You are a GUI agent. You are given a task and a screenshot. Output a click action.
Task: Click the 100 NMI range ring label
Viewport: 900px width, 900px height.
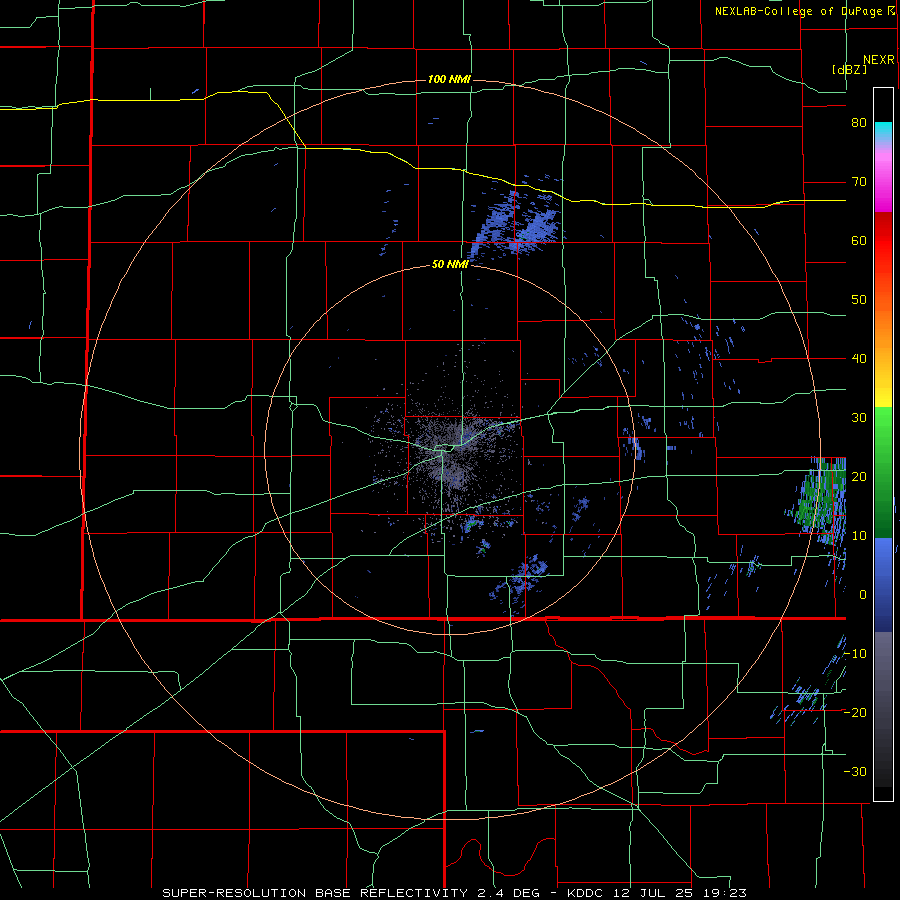click(449, 79)
